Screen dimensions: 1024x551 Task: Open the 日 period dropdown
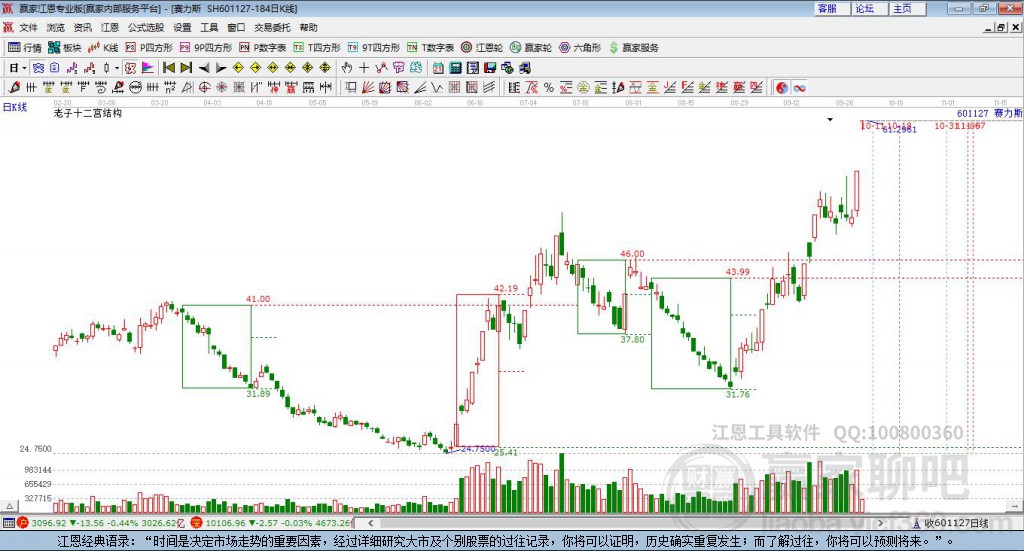coord(18,68)
